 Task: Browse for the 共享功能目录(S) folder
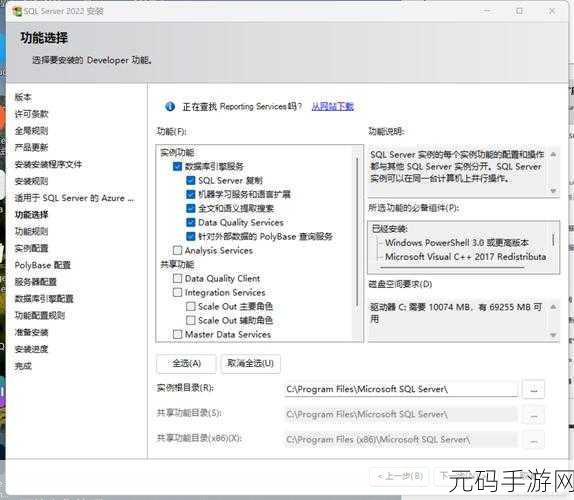pyautogui.click(x=534, y=415)
